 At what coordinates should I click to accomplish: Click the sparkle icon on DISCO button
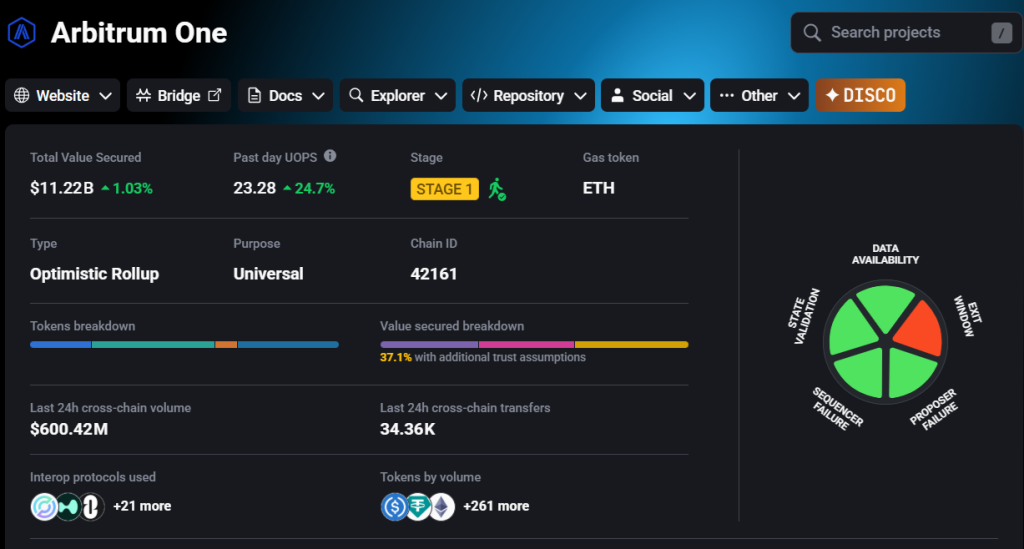[832, 95]
